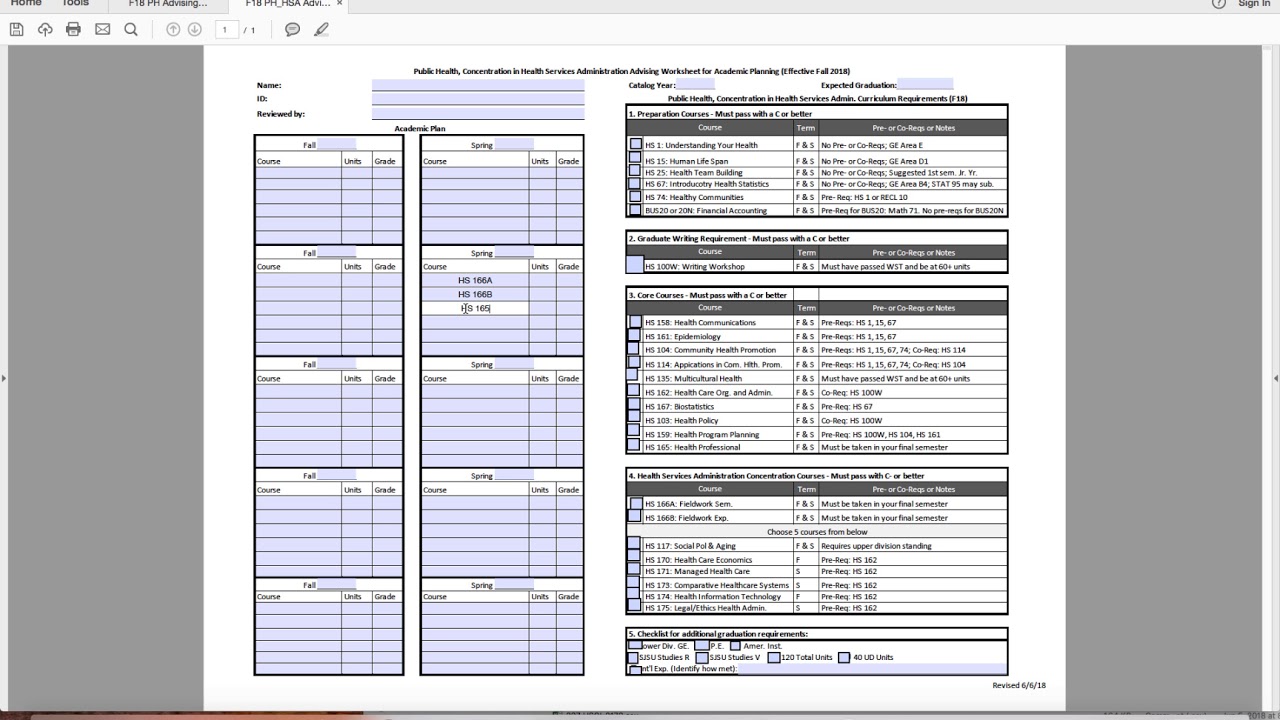Check the 40 UD Units box
This screenshot has height=720, width=1280.
[844, 658]
